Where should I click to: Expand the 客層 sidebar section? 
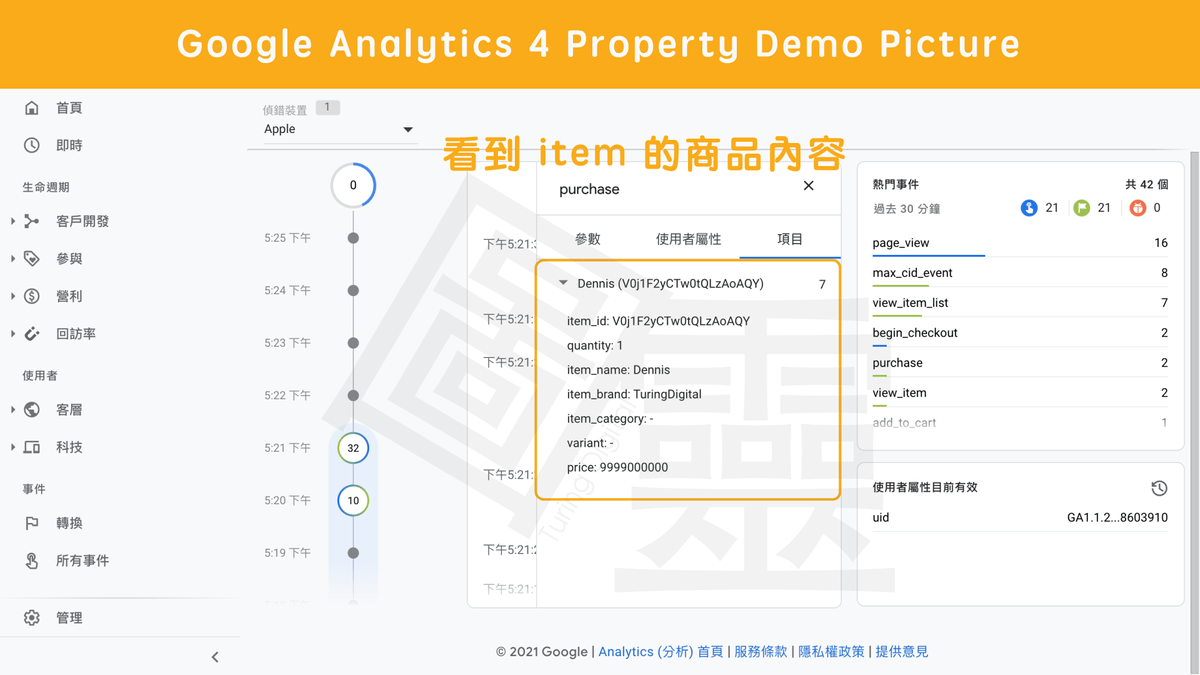pyautogui.click(x=12, y=410)
